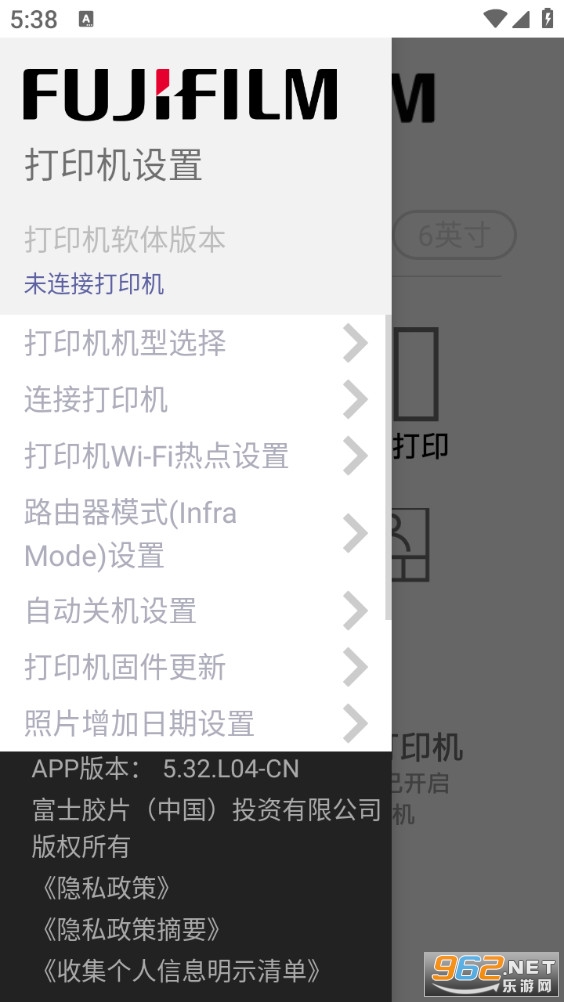Image resolution: width=564 pixels, height=1002 pixels.
Task: Open 自动关机设置 item
Action: tap(195, 610)
